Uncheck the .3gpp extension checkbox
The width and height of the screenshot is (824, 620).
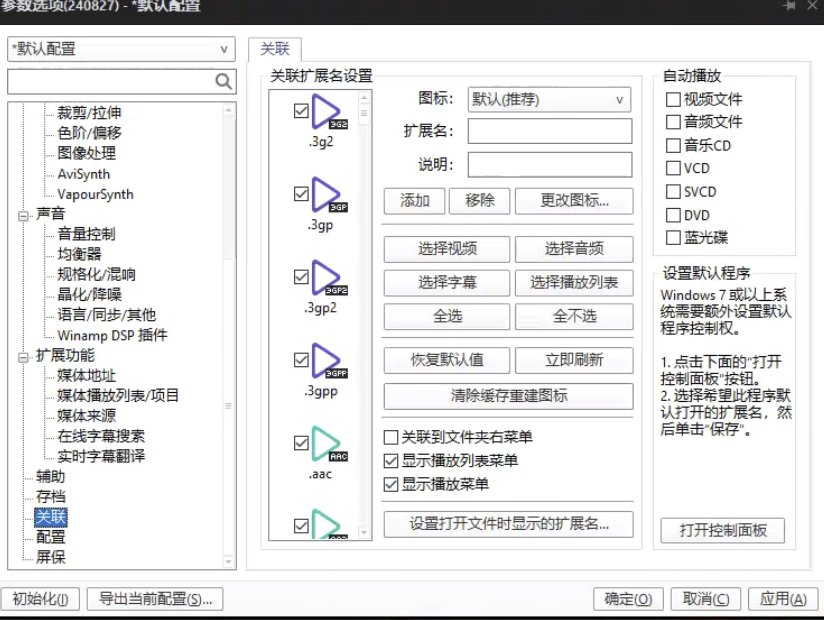point(301,360)
